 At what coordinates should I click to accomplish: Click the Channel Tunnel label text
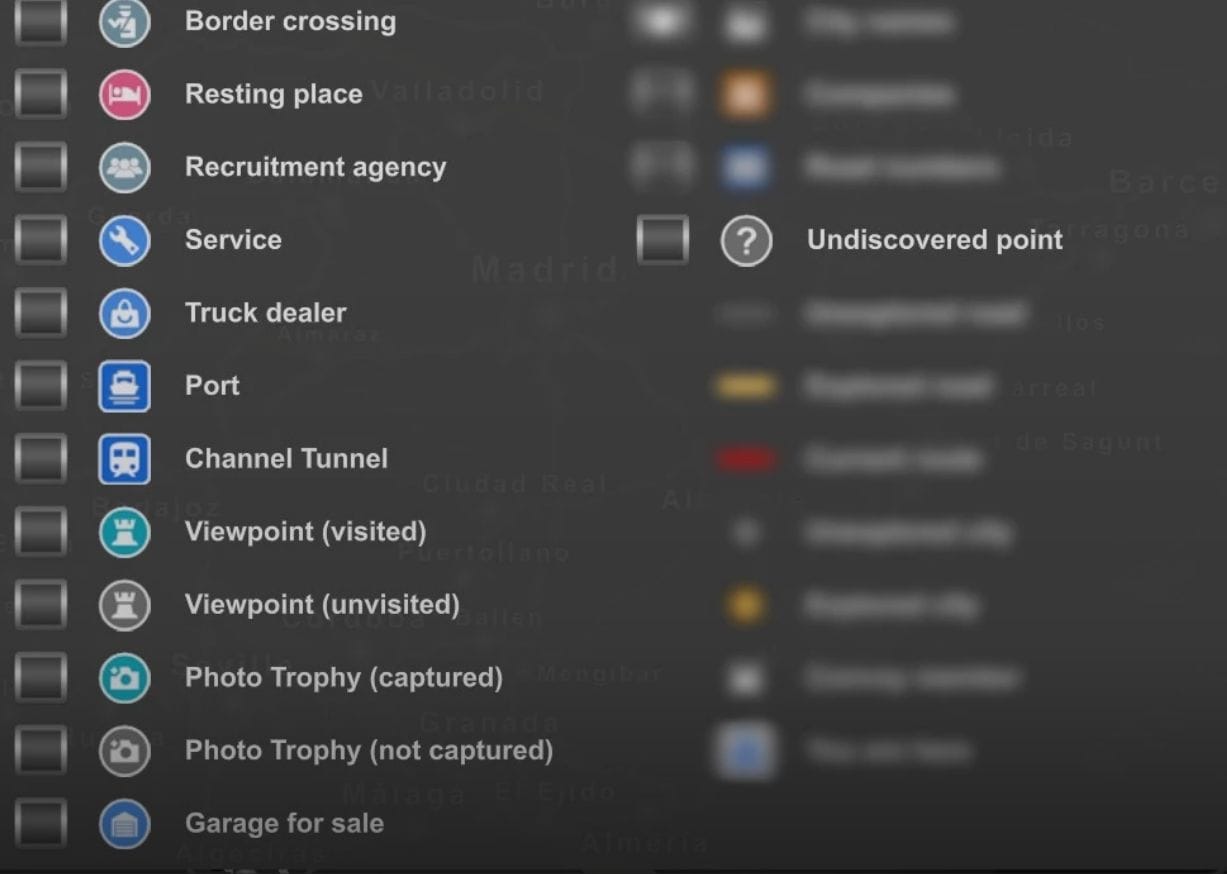(286, 459)
